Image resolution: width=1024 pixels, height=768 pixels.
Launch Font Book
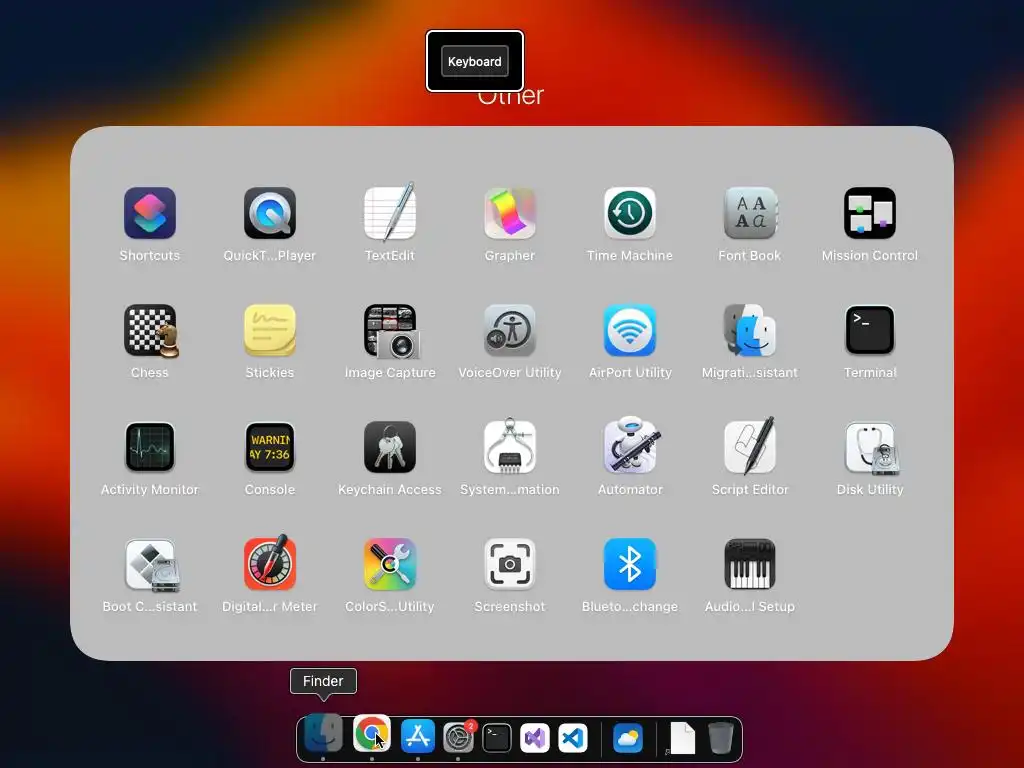click(750, 213)
